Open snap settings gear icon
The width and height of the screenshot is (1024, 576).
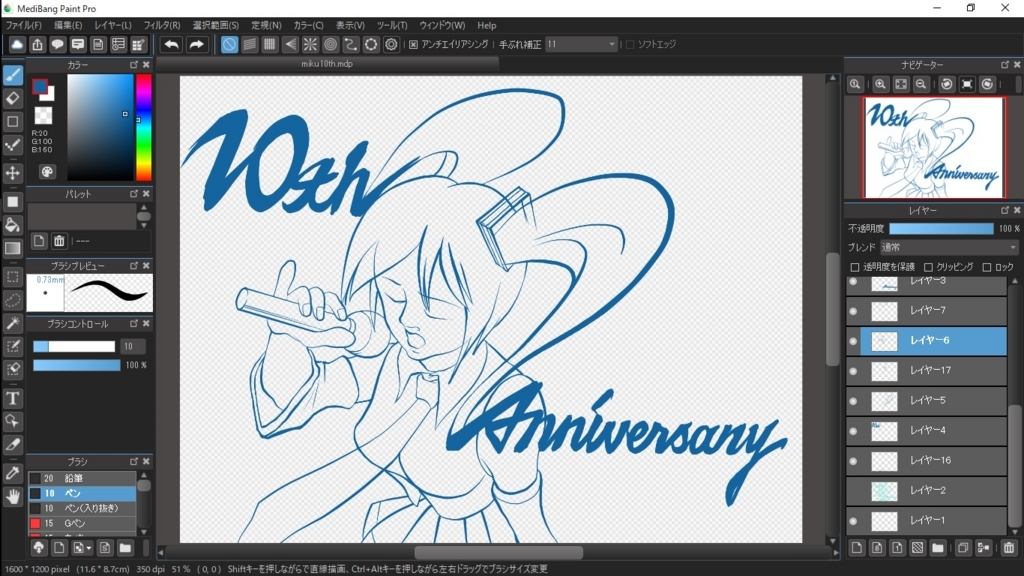391,44
